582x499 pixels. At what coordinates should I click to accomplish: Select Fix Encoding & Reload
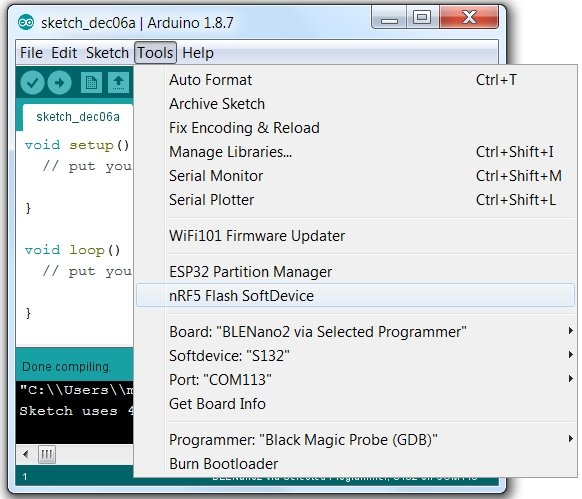click(355, 128)
